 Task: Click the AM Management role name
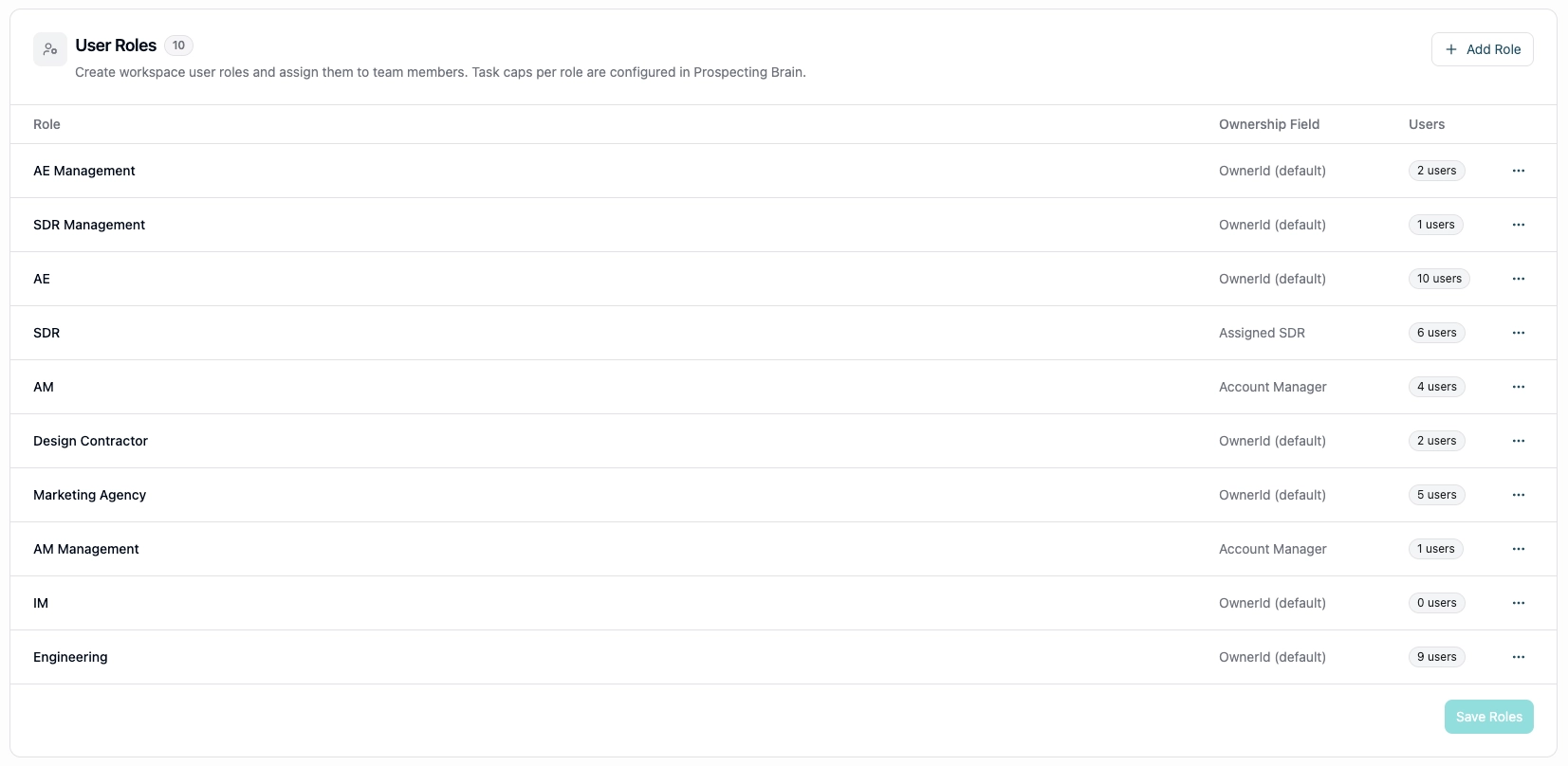(x=86, y=549)
